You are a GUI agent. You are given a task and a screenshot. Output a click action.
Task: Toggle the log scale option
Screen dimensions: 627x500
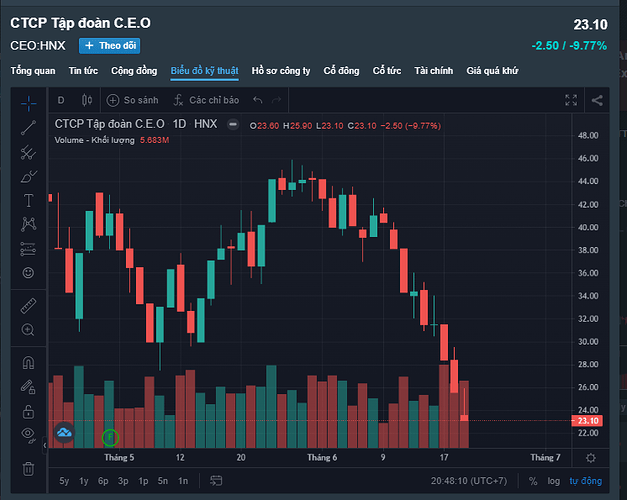click(555, 481)
